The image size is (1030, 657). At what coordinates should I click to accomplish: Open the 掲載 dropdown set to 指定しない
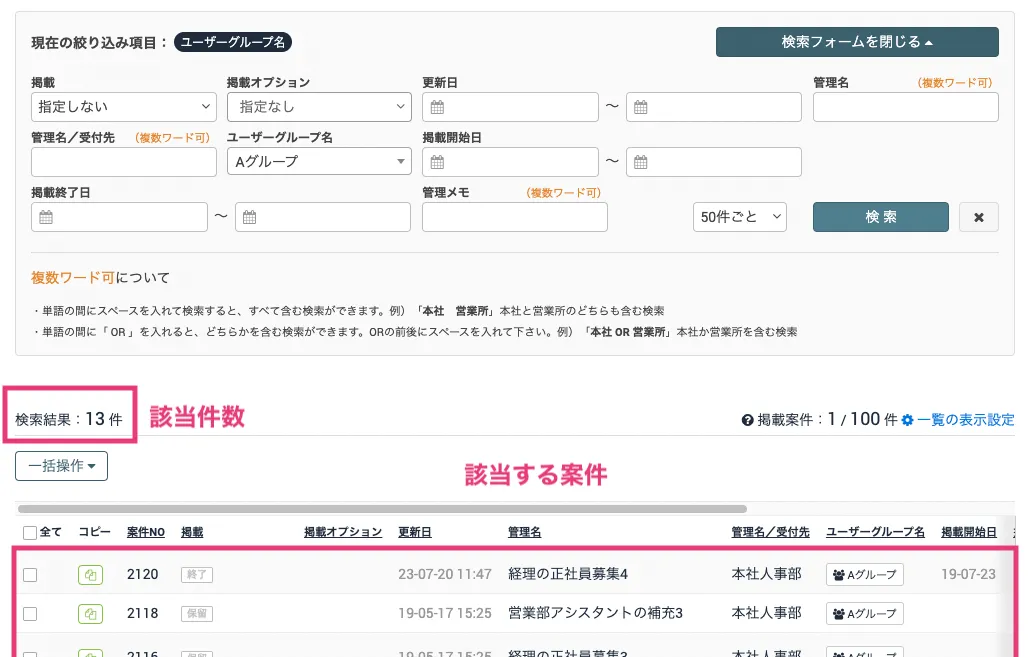[x=123, y=107]
